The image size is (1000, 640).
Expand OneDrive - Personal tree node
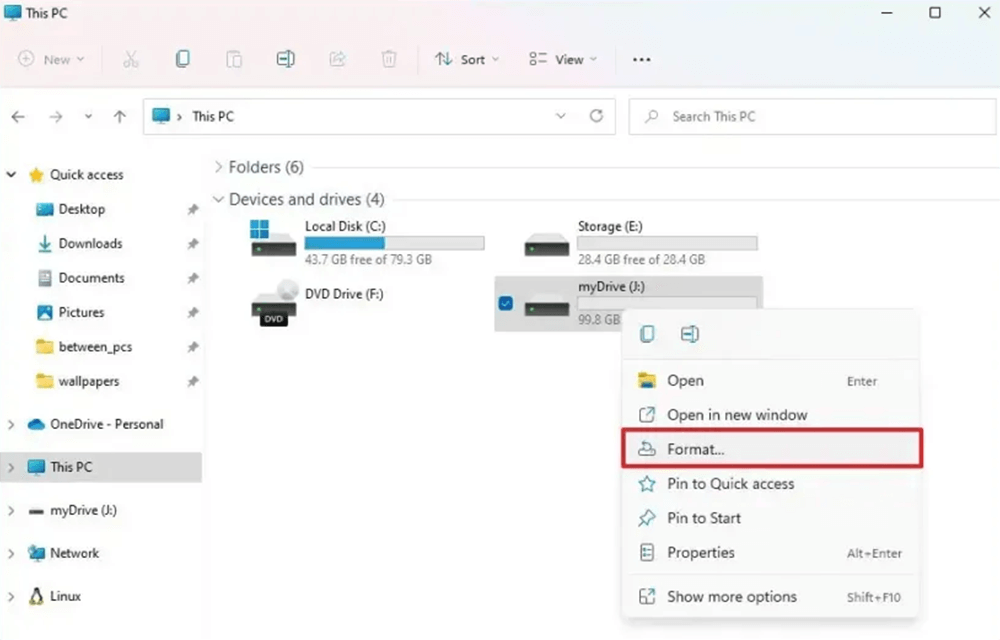pyautogui.click(x=12, y=424)
